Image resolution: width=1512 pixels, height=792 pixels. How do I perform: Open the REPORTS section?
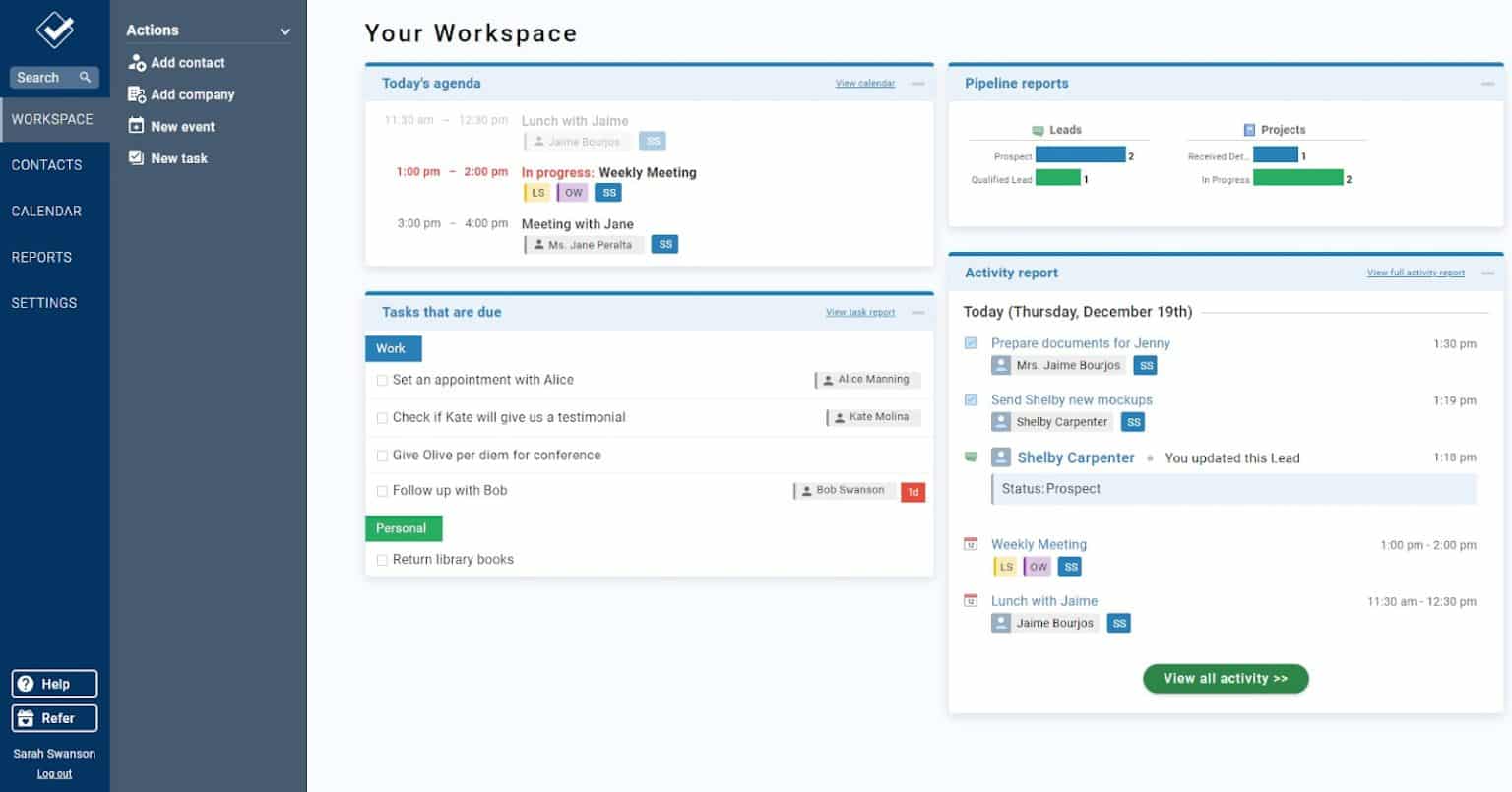[41, 257]
